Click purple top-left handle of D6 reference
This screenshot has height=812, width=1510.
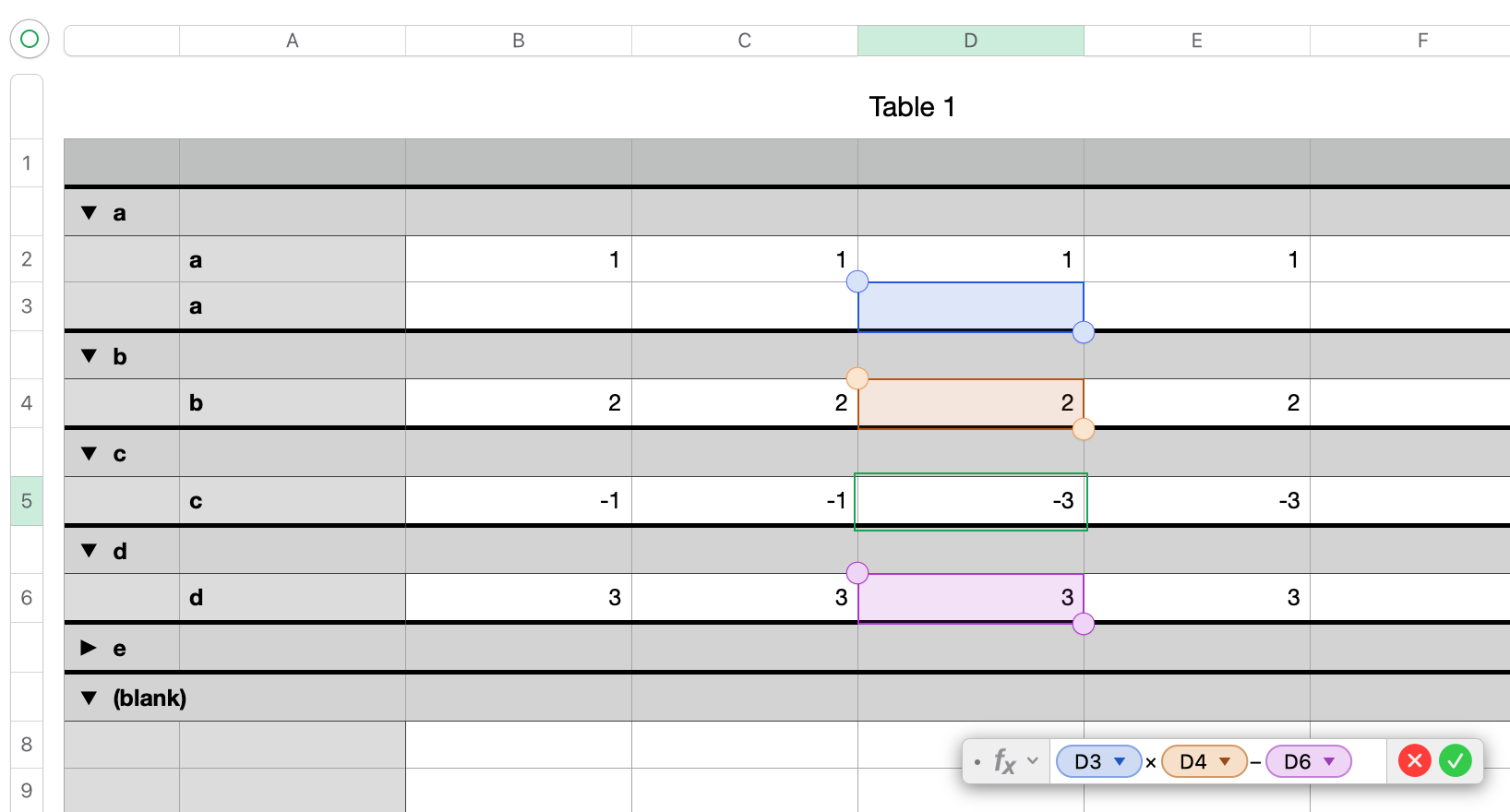click(857, 573)
